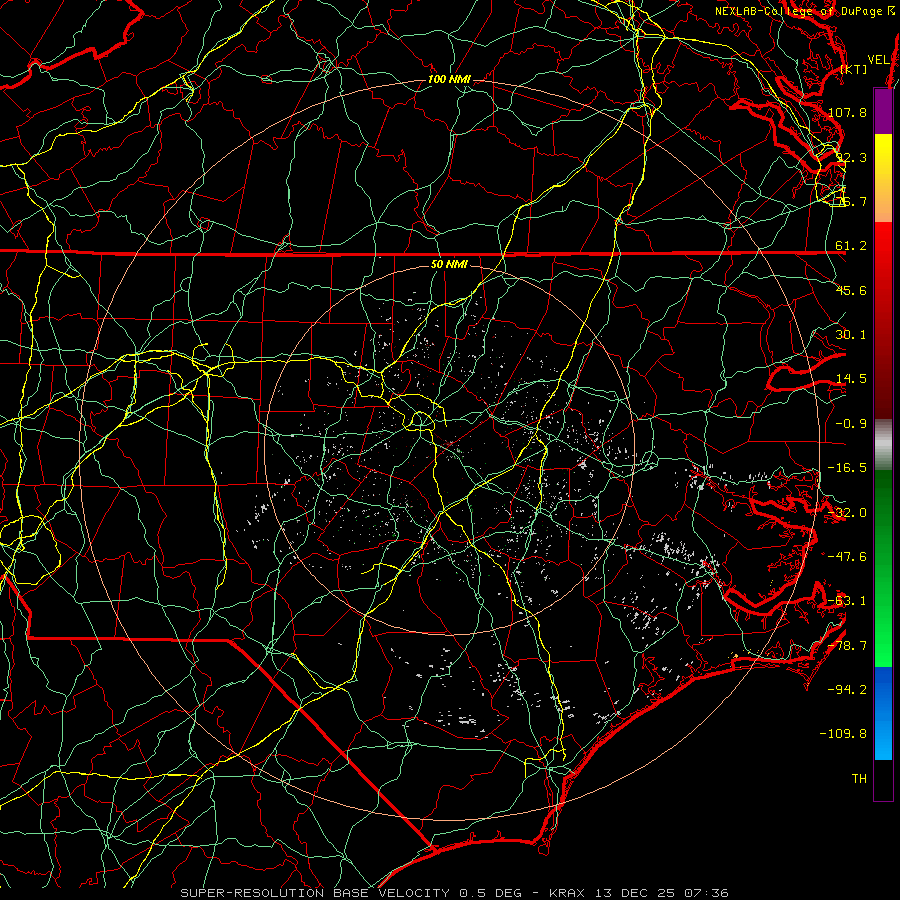The width and height of the screenshot is (900, 900).
Task: Click the -32.0 velocity scale value
Action: 847,513
